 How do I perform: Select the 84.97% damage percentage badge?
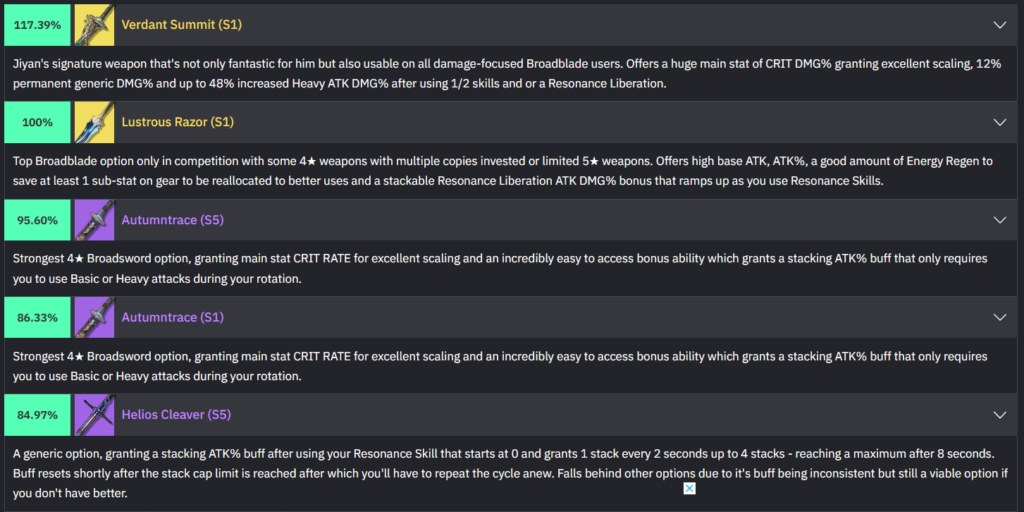click(38, 414)
